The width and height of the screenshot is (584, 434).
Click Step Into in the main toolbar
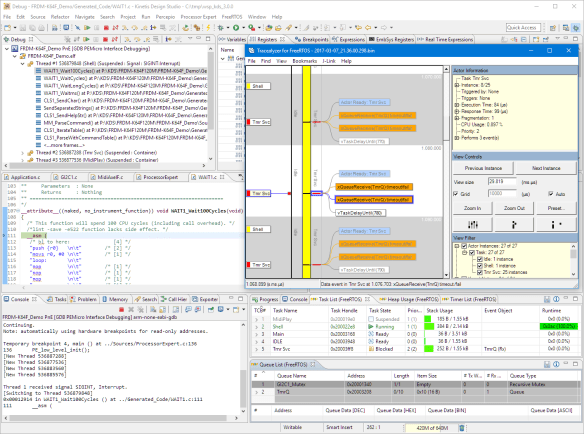coord(125,28)
